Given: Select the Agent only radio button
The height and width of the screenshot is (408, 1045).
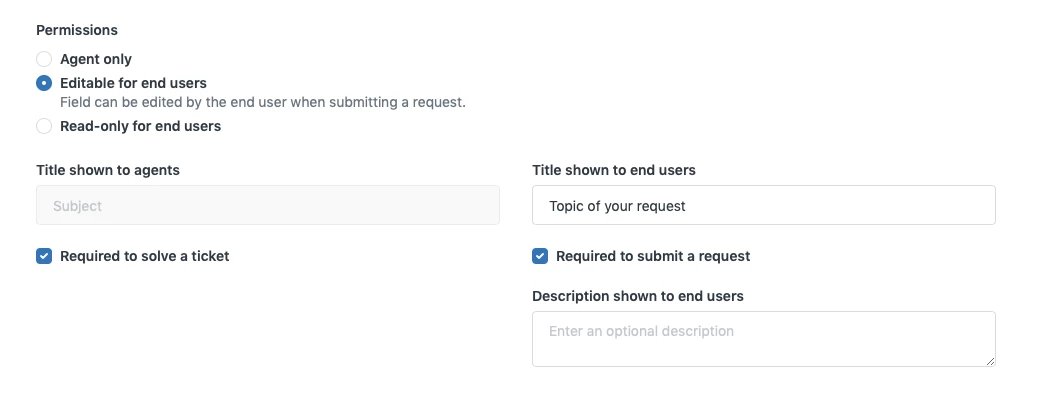Looking at the screenshot, I should click(x=44, y=59).
